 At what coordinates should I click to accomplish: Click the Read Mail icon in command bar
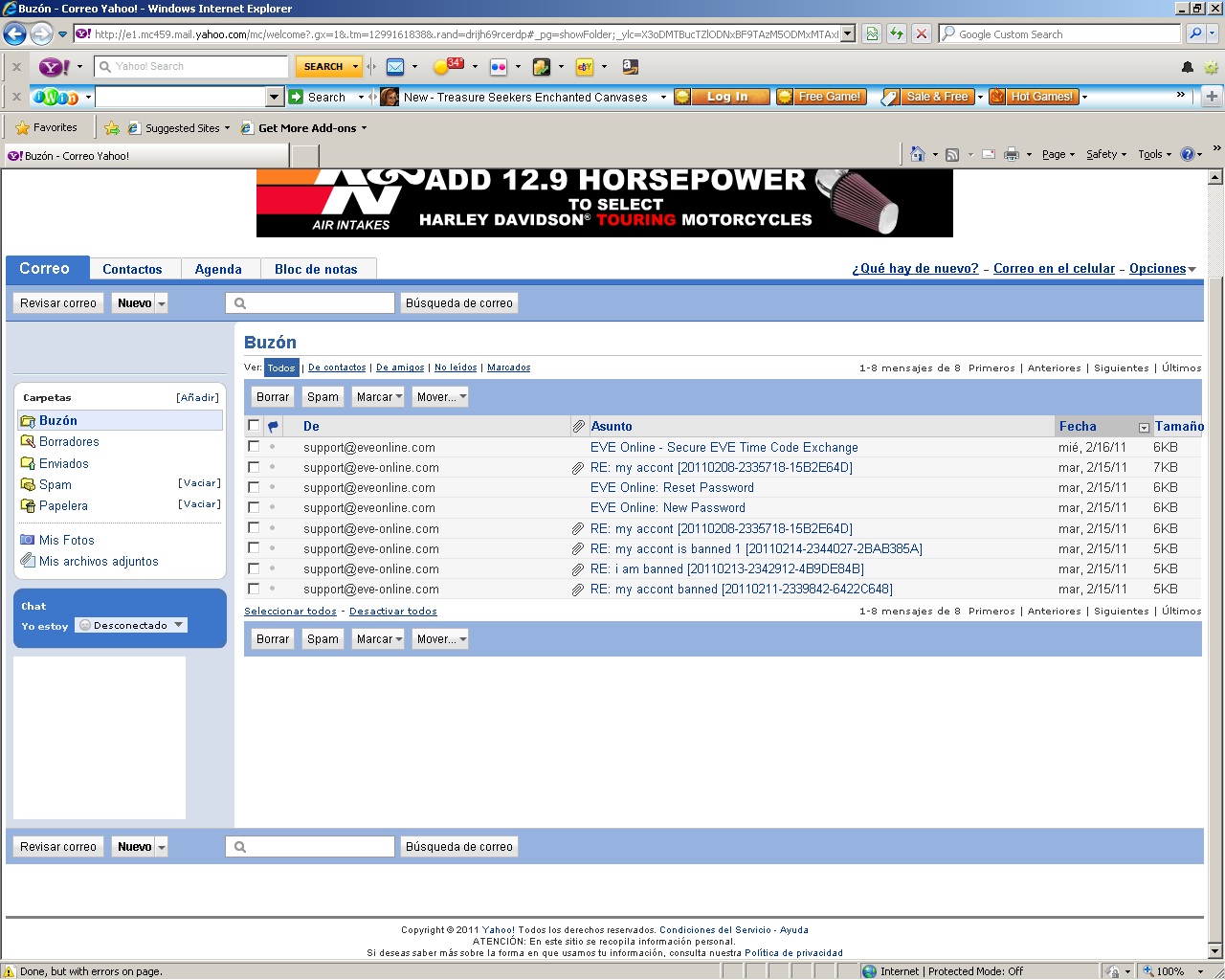click(x=989, y=154)
